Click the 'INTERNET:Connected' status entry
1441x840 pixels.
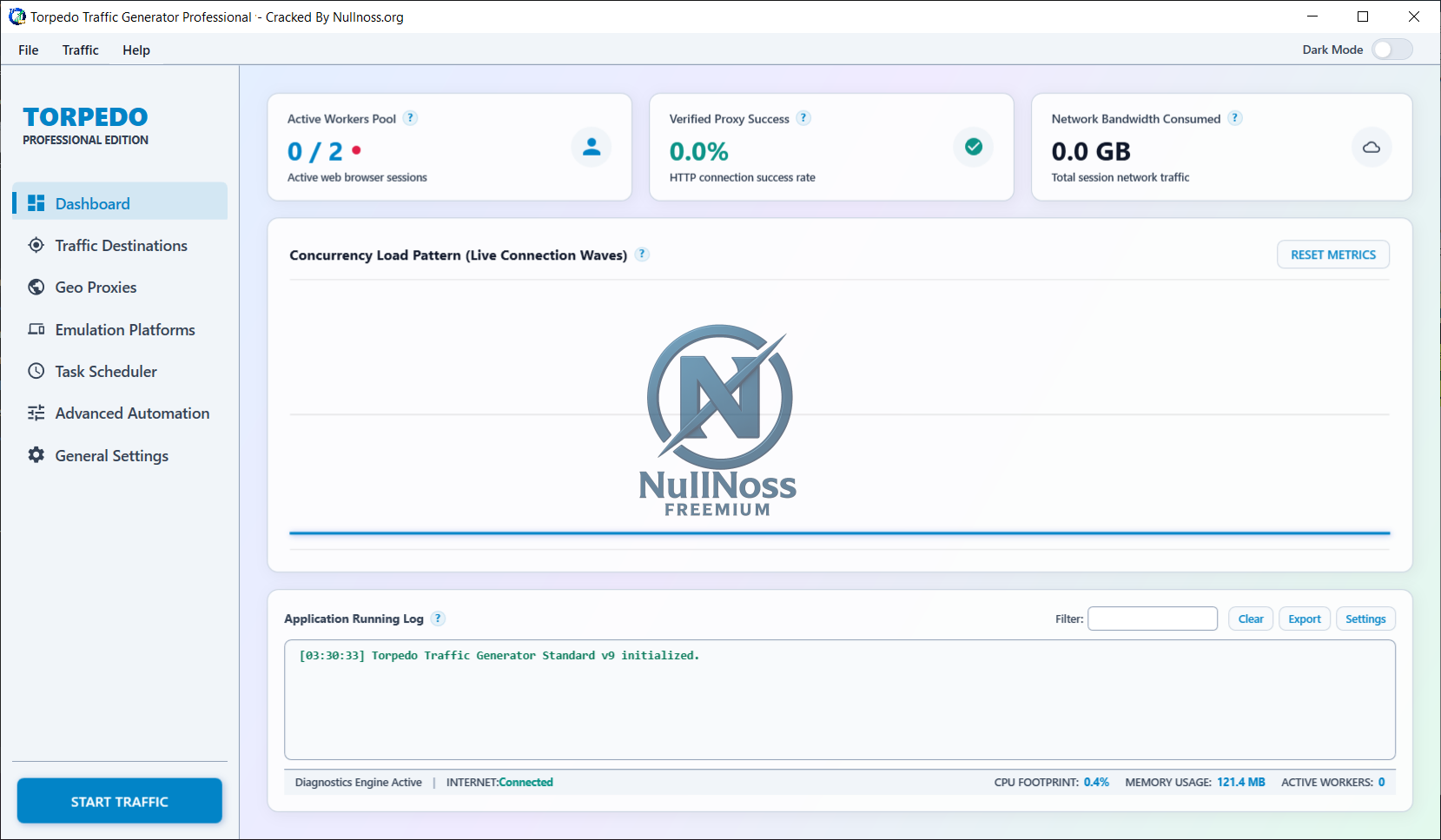pos(499,783)
